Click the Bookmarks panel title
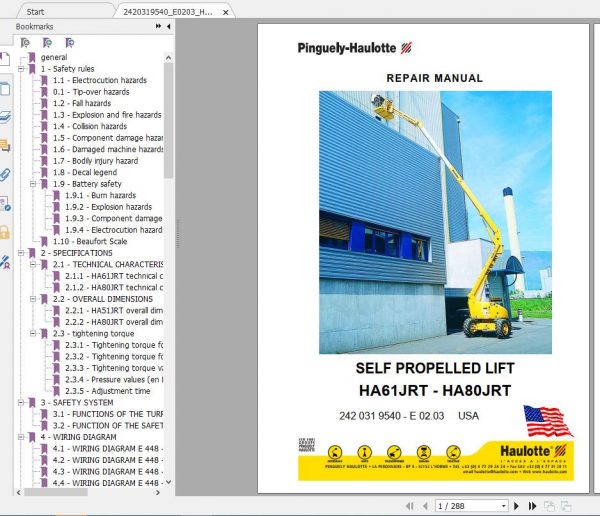This screenshot has width=600, height=516. point(34,26)
